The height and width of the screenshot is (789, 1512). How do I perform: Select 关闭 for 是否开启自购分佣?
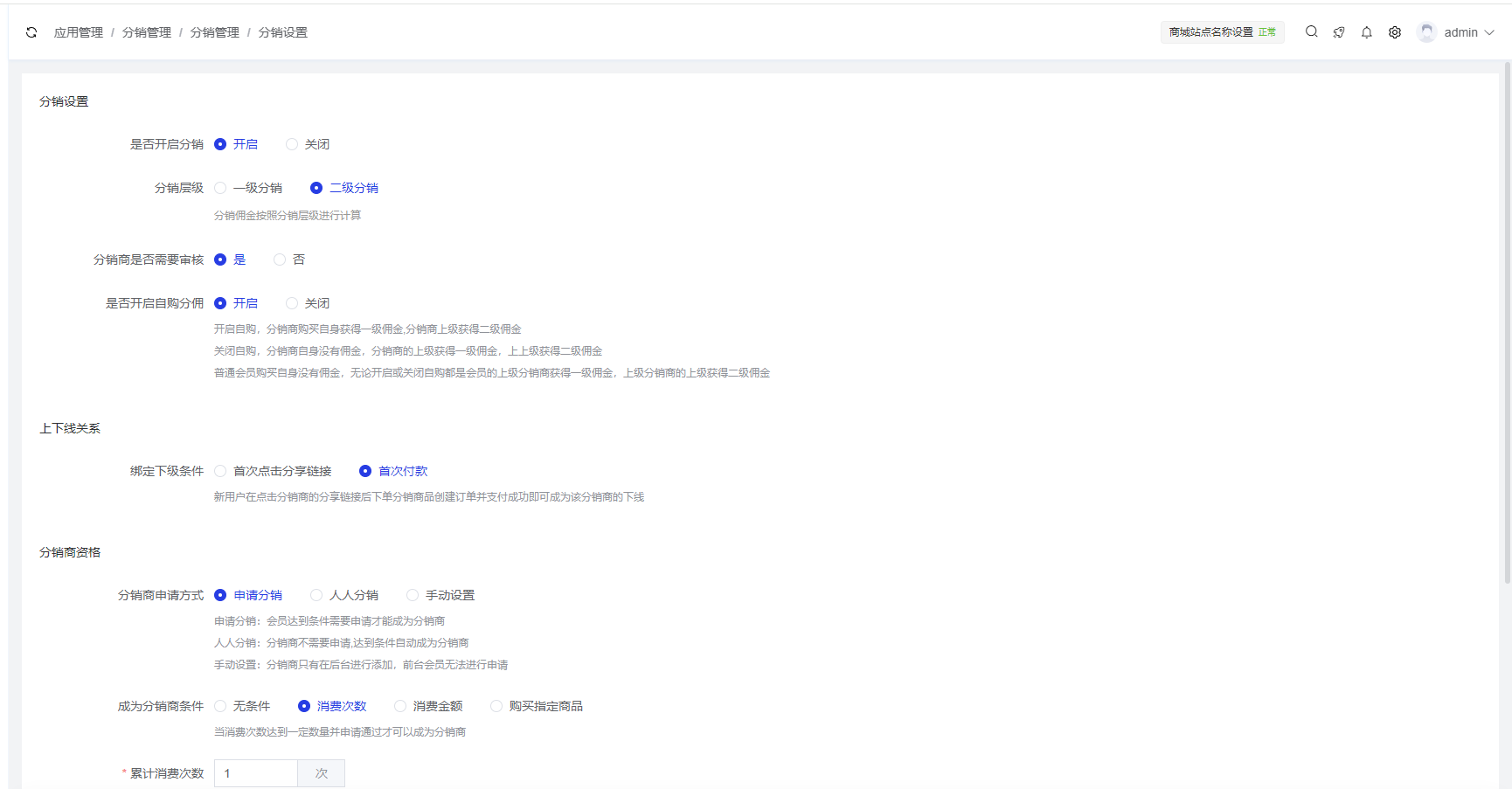click(308, 303)
